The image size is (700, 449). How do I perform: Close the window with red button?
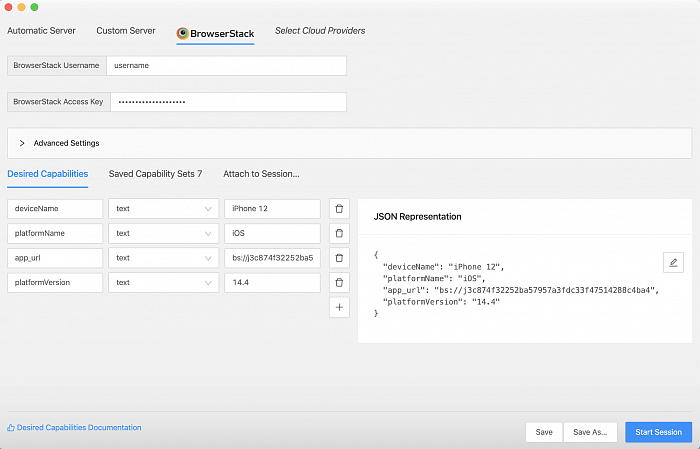click(8, 7)
